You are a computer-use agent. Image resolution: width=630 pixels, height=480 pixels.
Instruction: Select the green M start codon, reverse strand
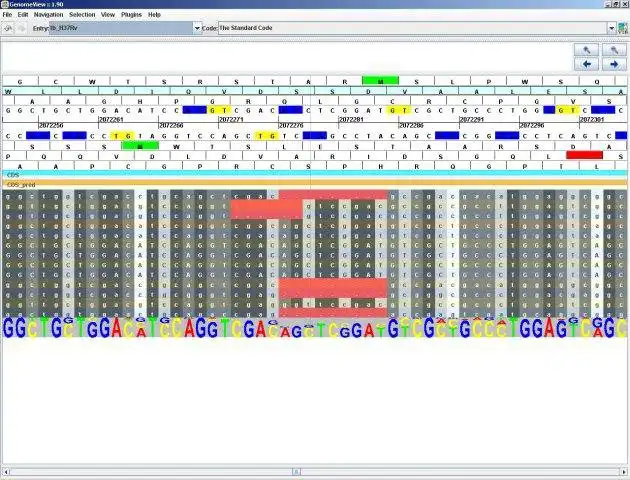tap(140, 146)
